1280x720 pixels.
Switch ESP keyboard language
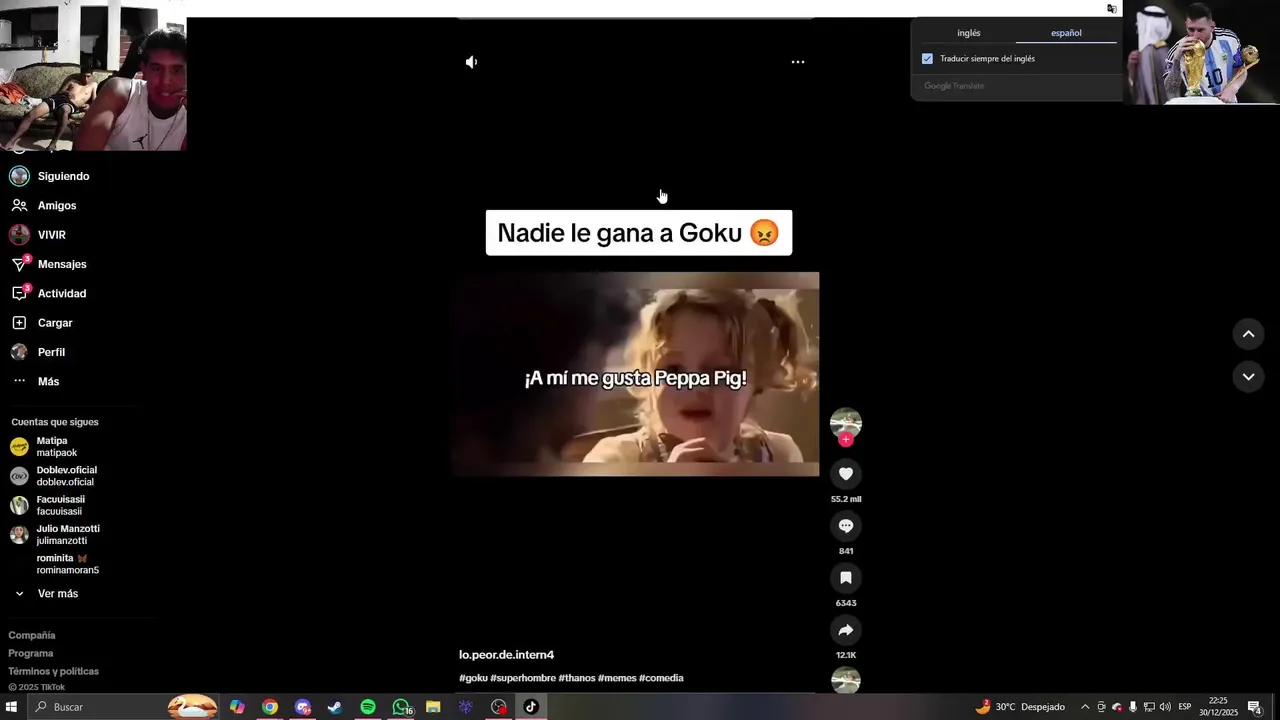1185,707
